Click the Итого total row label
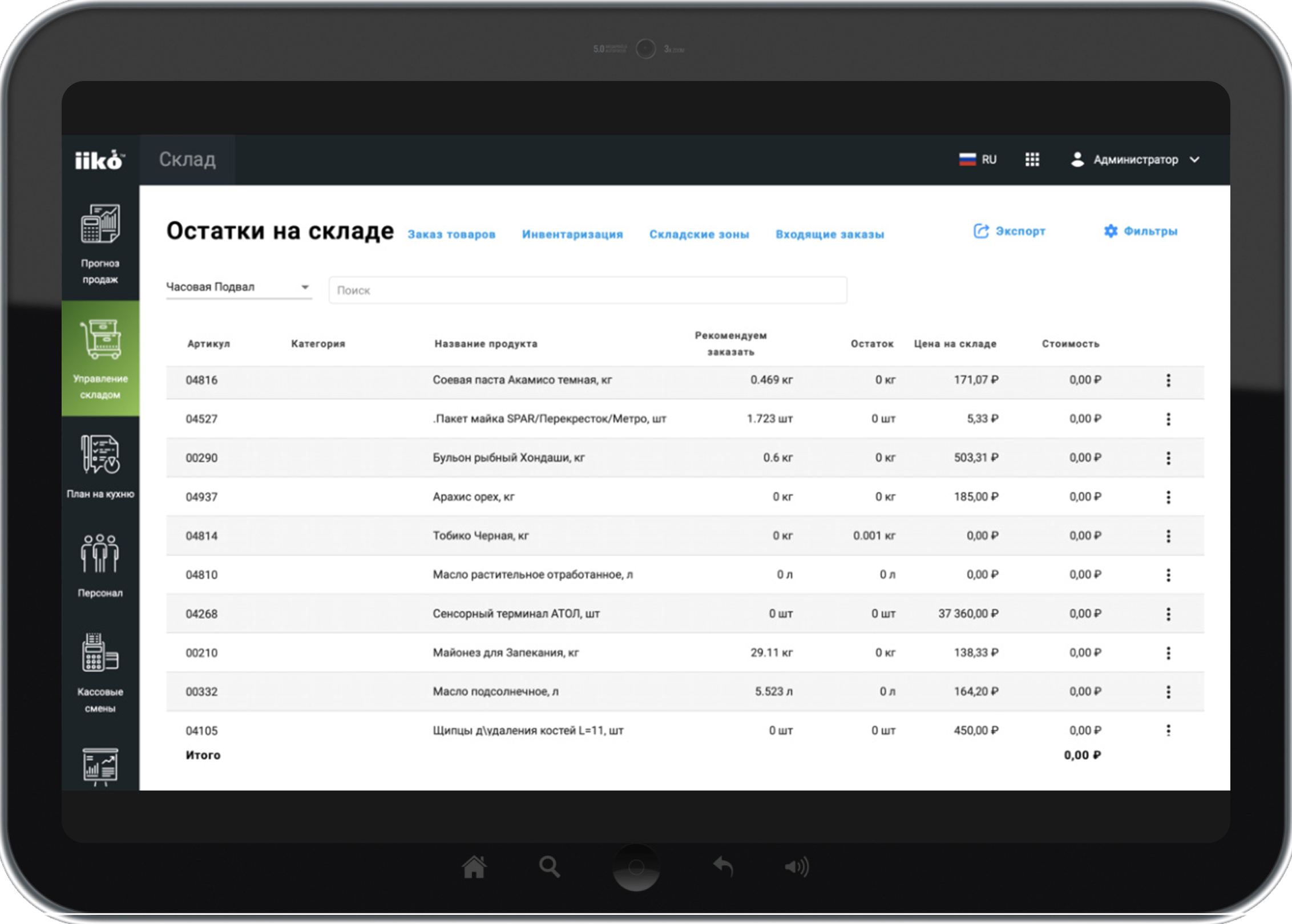This screenshot has width=1292, height=924. click(203, 755)
